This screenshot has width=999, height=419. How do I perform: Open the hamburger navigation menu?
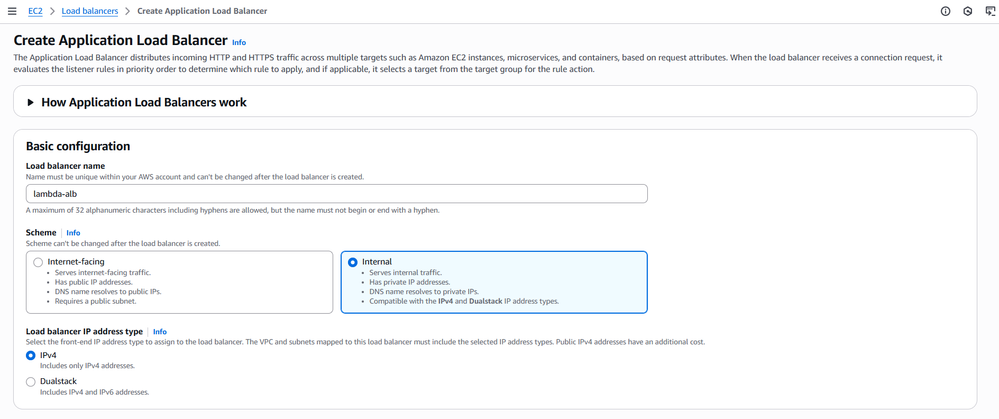point(12,11)
